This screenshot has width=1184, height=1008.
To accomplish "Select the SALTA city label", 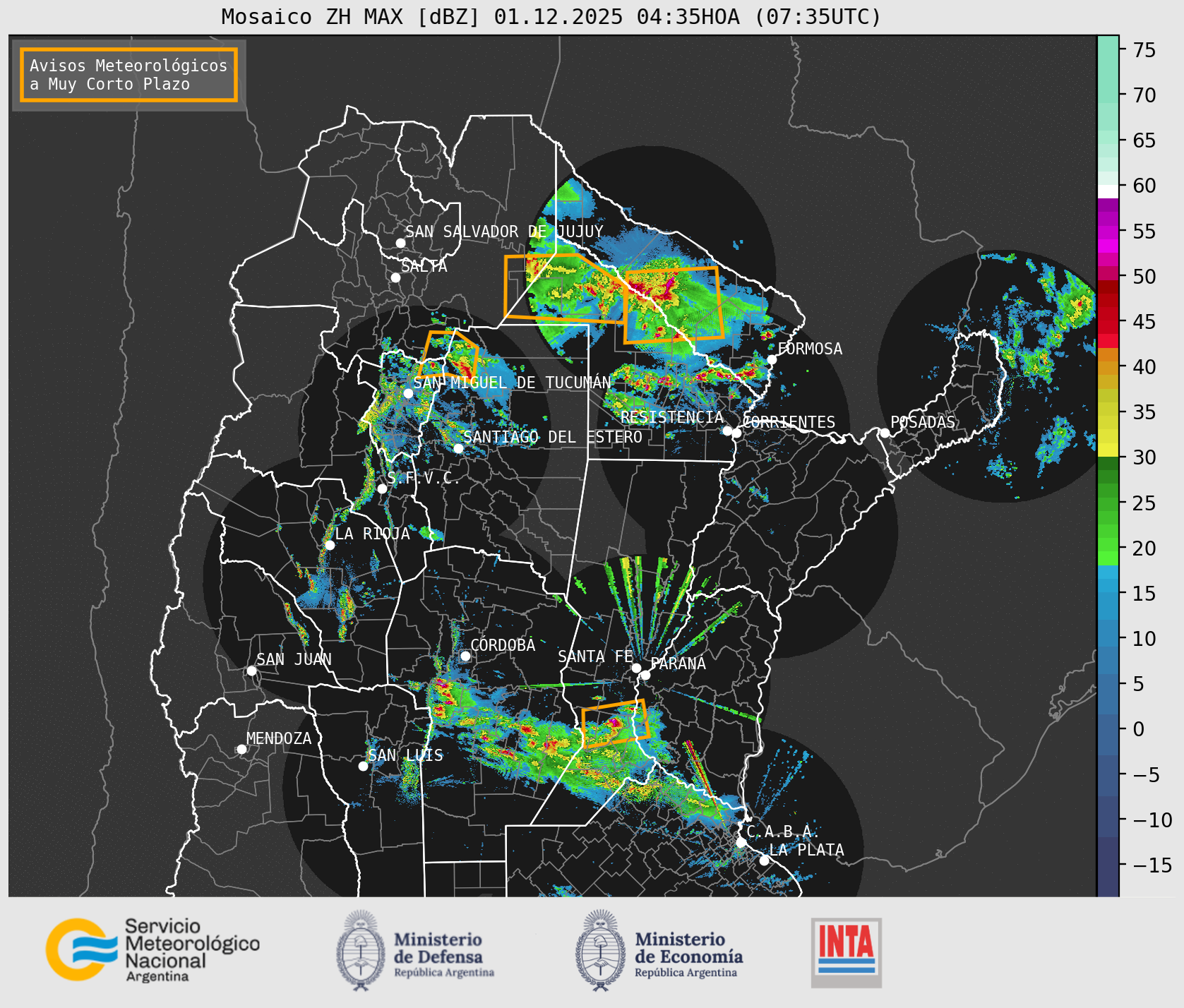I will [x=424, y=266].
